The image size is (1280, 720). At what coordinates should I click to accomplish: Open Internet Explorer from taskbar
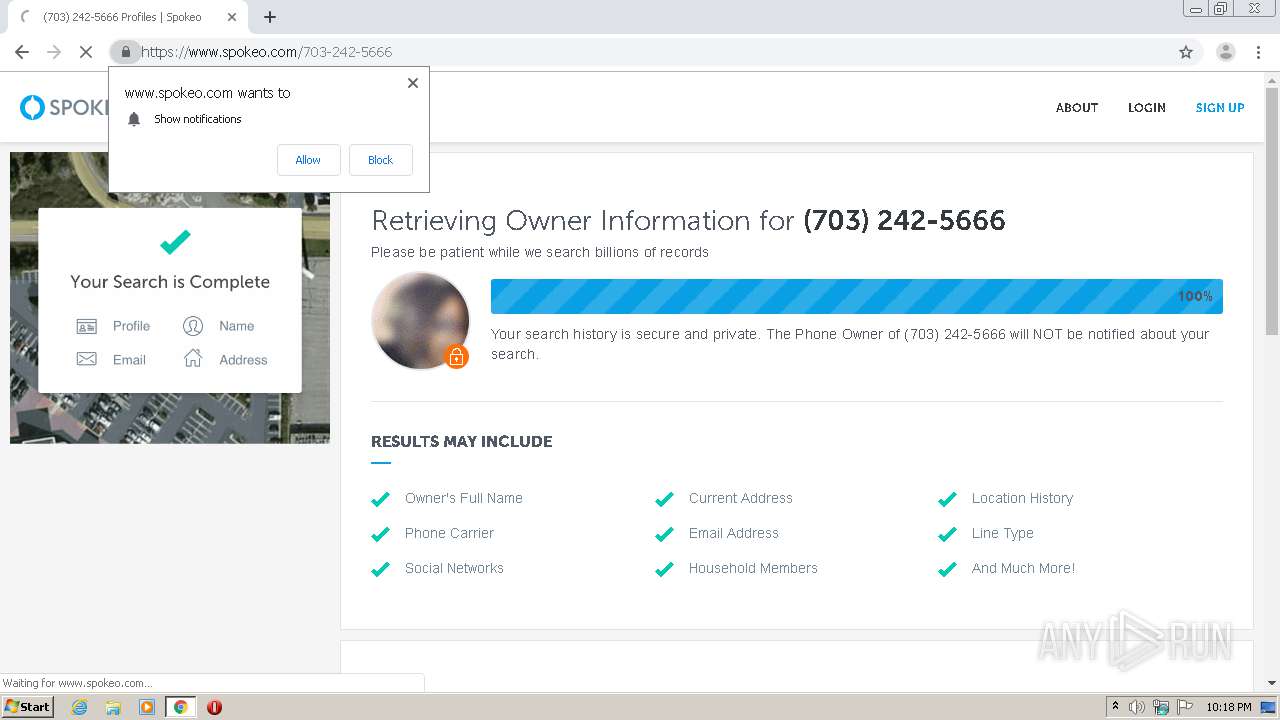79,707
